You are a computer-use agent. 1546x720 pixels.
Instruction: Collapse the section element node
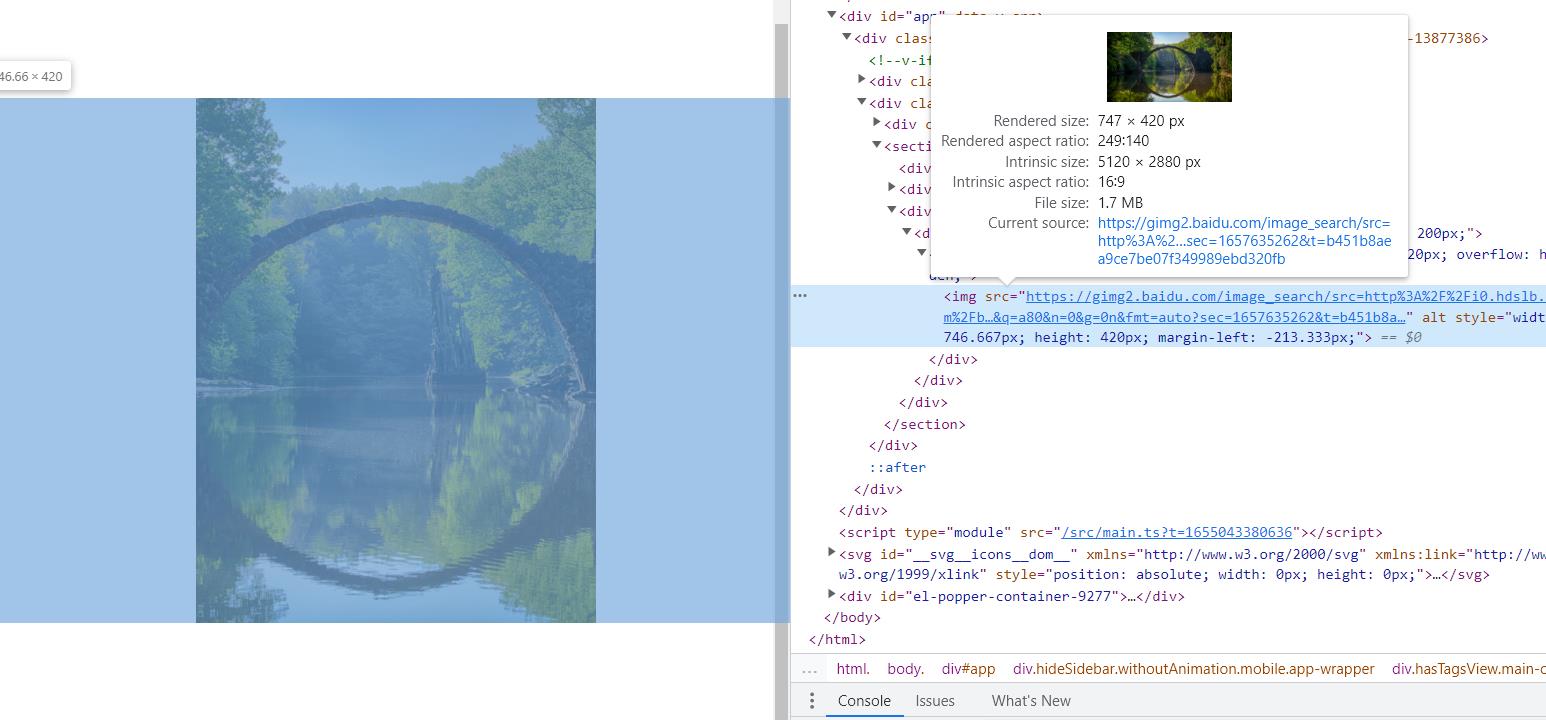(x=877, y=145)
